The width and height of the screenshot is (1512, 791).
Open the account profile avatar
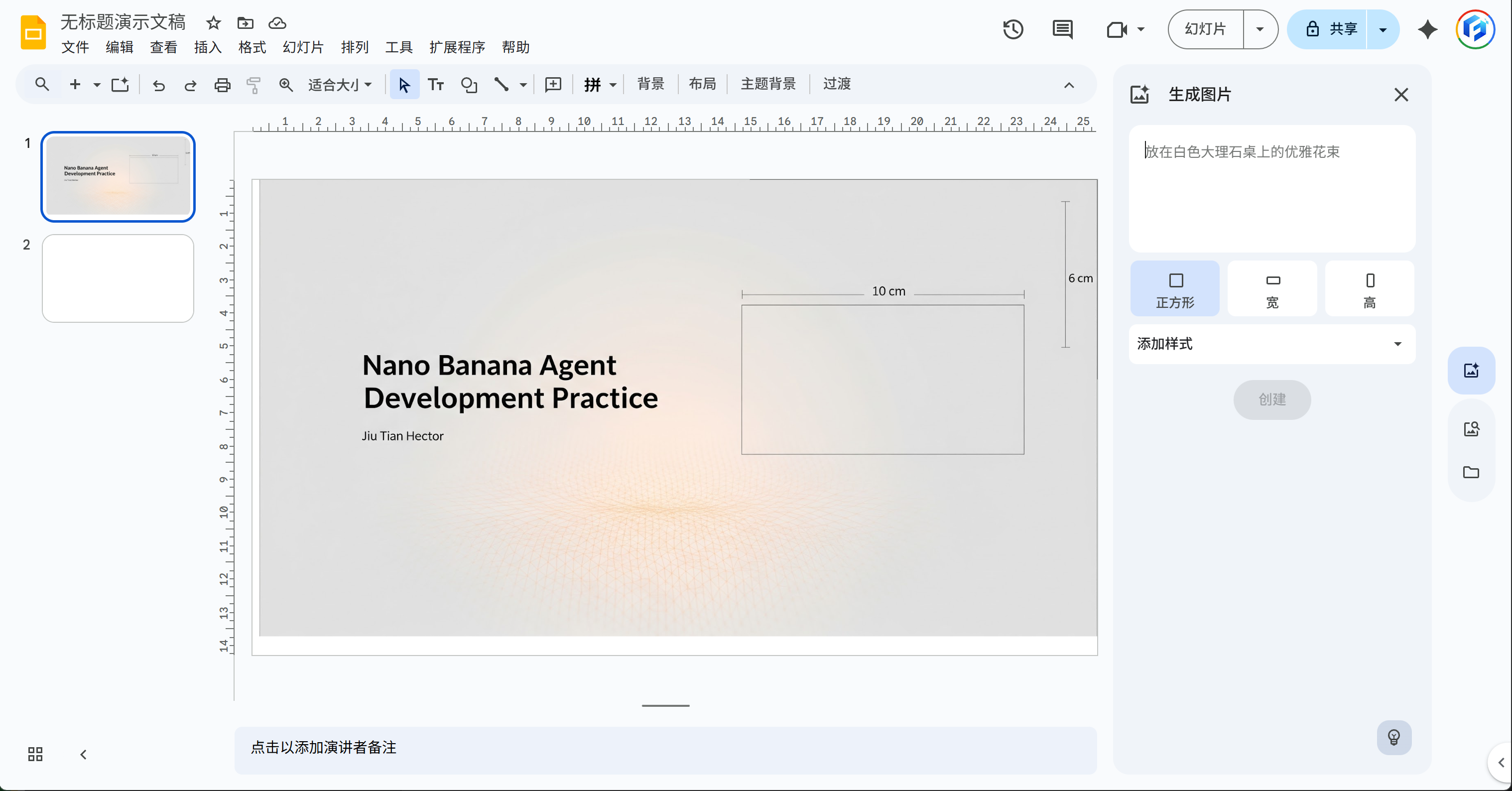[x=1475, y=29]
